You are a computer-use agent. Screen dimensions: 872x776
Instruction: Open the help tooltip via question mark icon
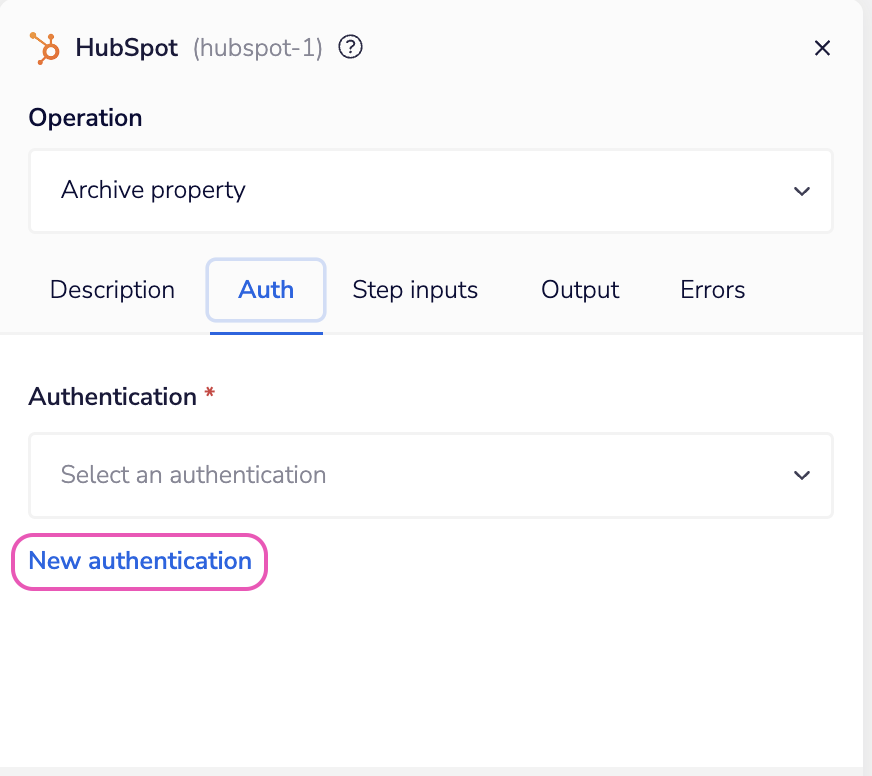pos(350,46)
